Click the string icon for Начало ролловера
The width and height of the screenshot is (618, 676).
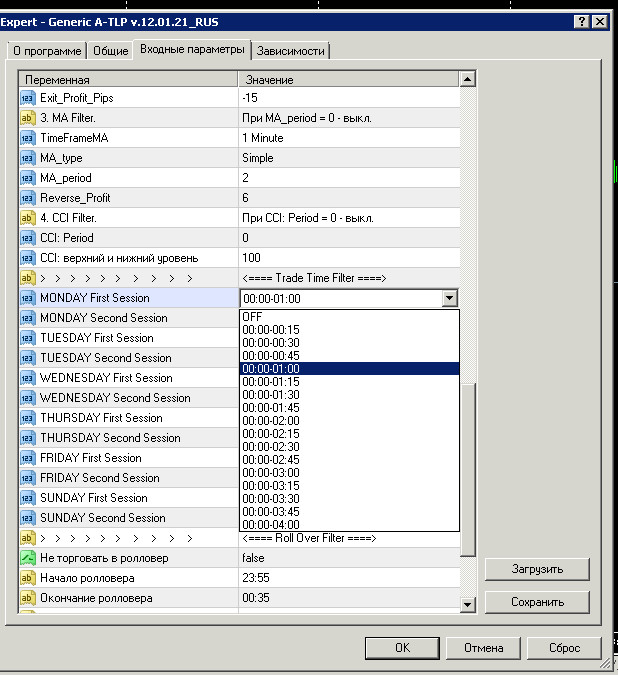[x=27, y=578]
